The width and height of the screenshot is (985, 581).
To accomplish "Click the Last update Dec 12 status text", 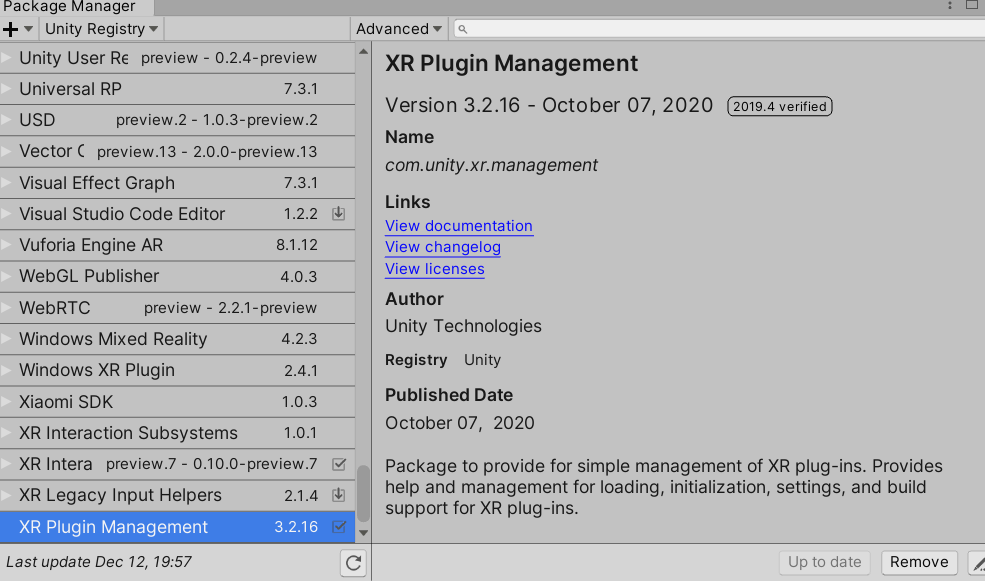I will [99, 562].
